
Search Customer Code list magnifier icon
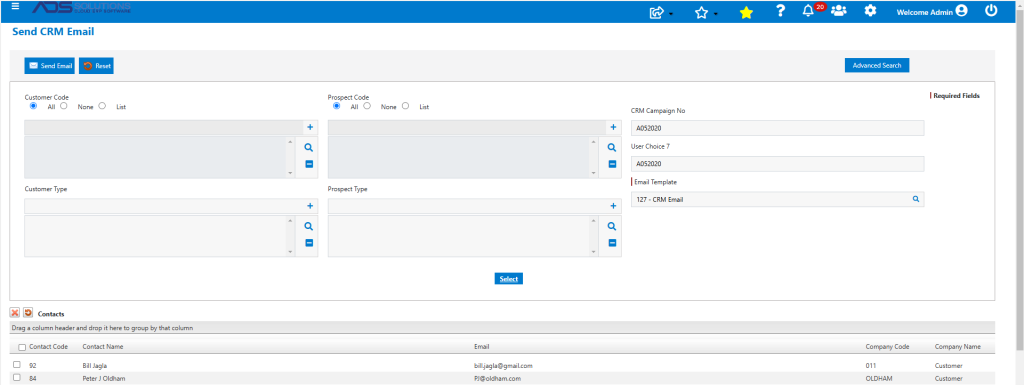[309, 148]
